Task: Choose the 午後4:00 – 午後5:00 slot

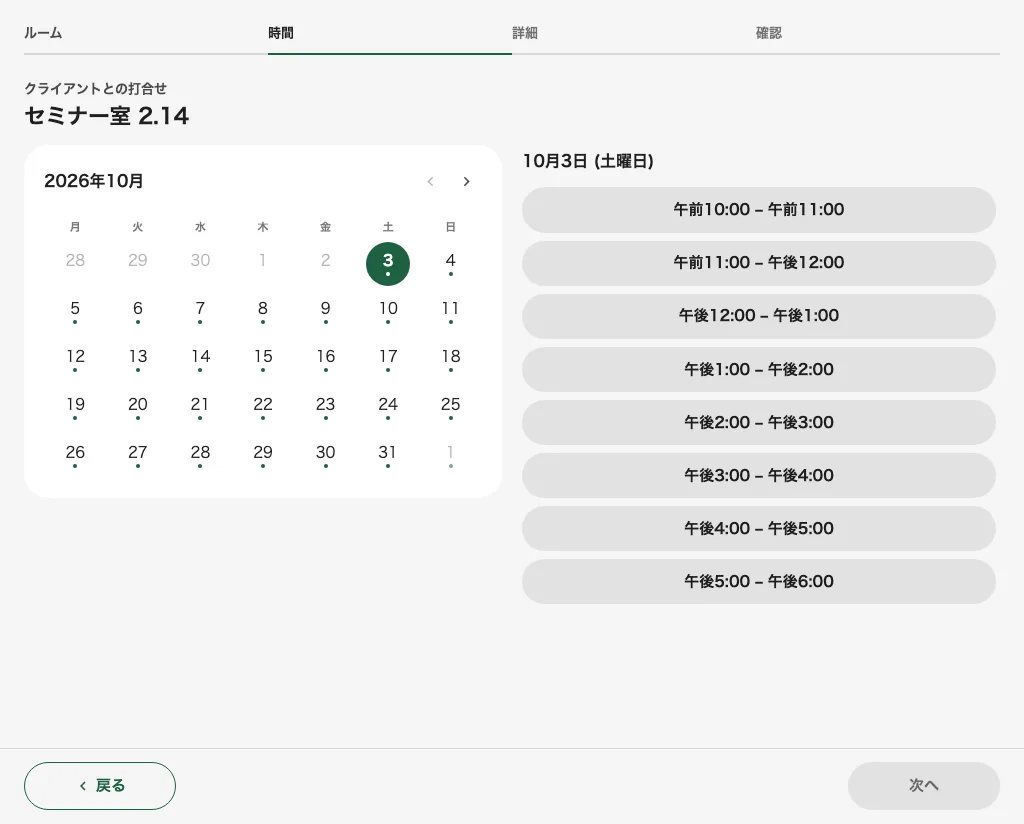Action: click(759, 528)
